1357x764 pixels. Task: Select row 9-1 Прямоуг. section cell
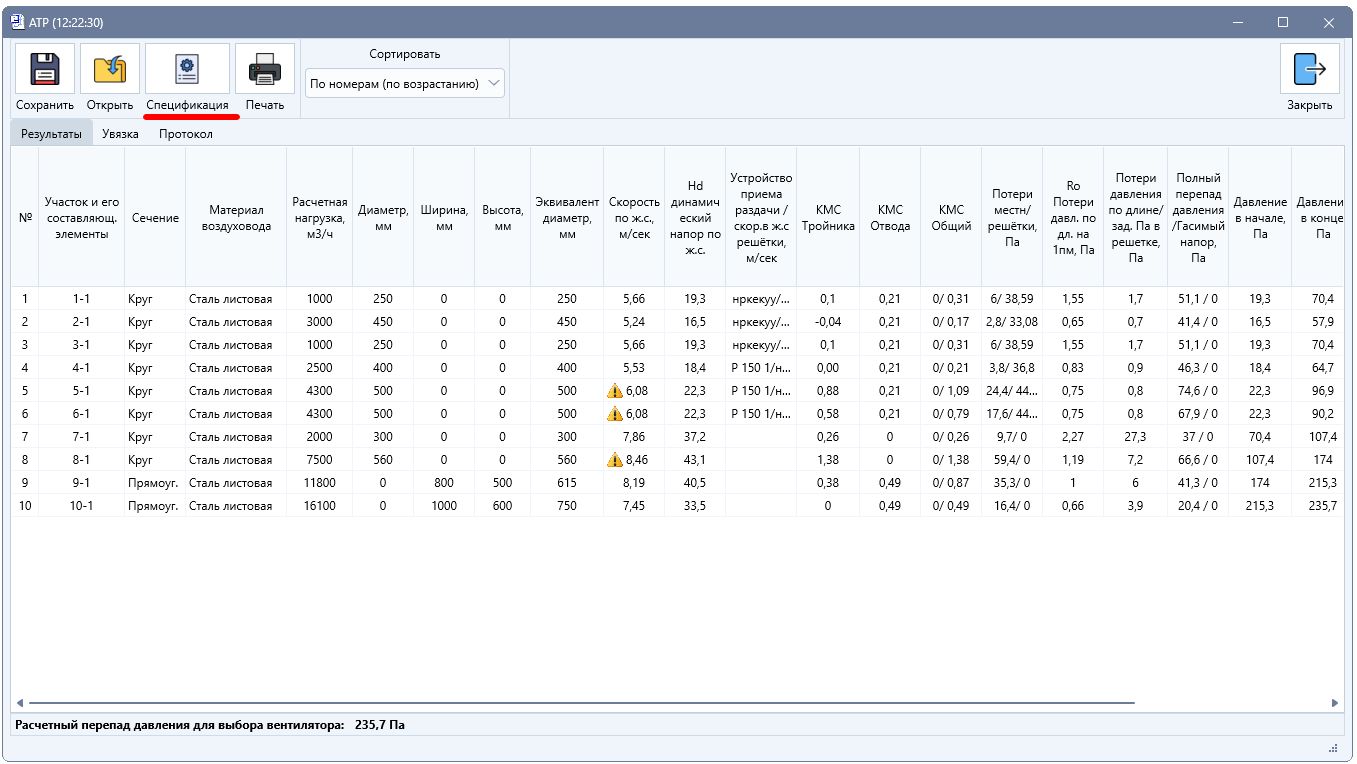[155, 483]
